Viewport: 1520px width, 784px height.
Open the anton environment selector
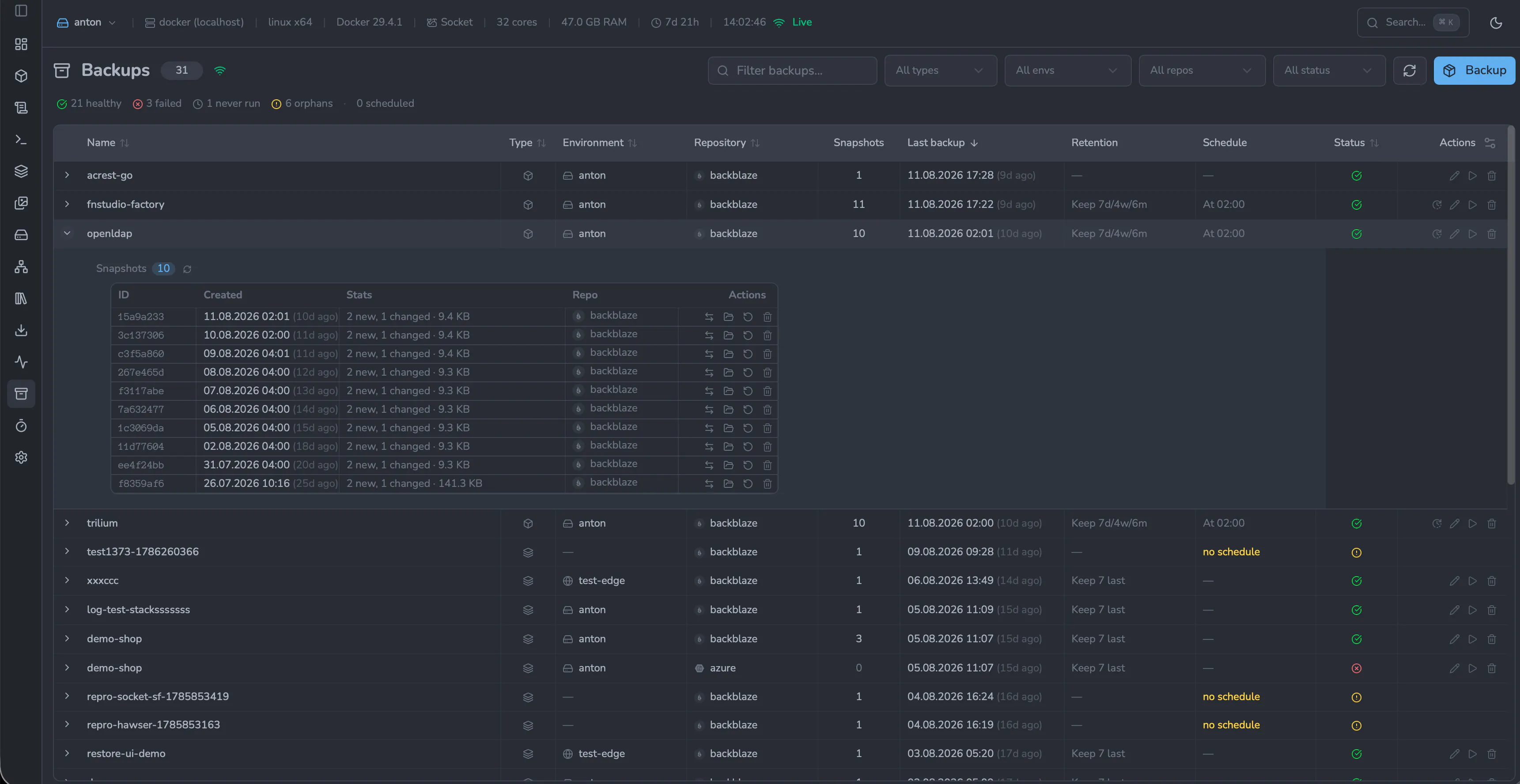point(86,23)
